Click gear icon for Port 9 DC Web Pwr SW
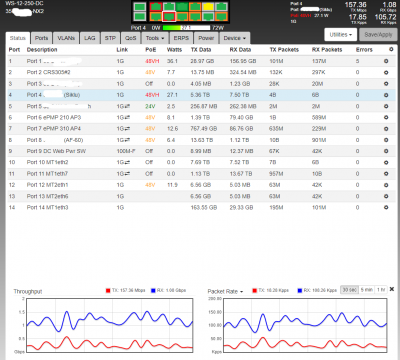 (x=386, y=151)
